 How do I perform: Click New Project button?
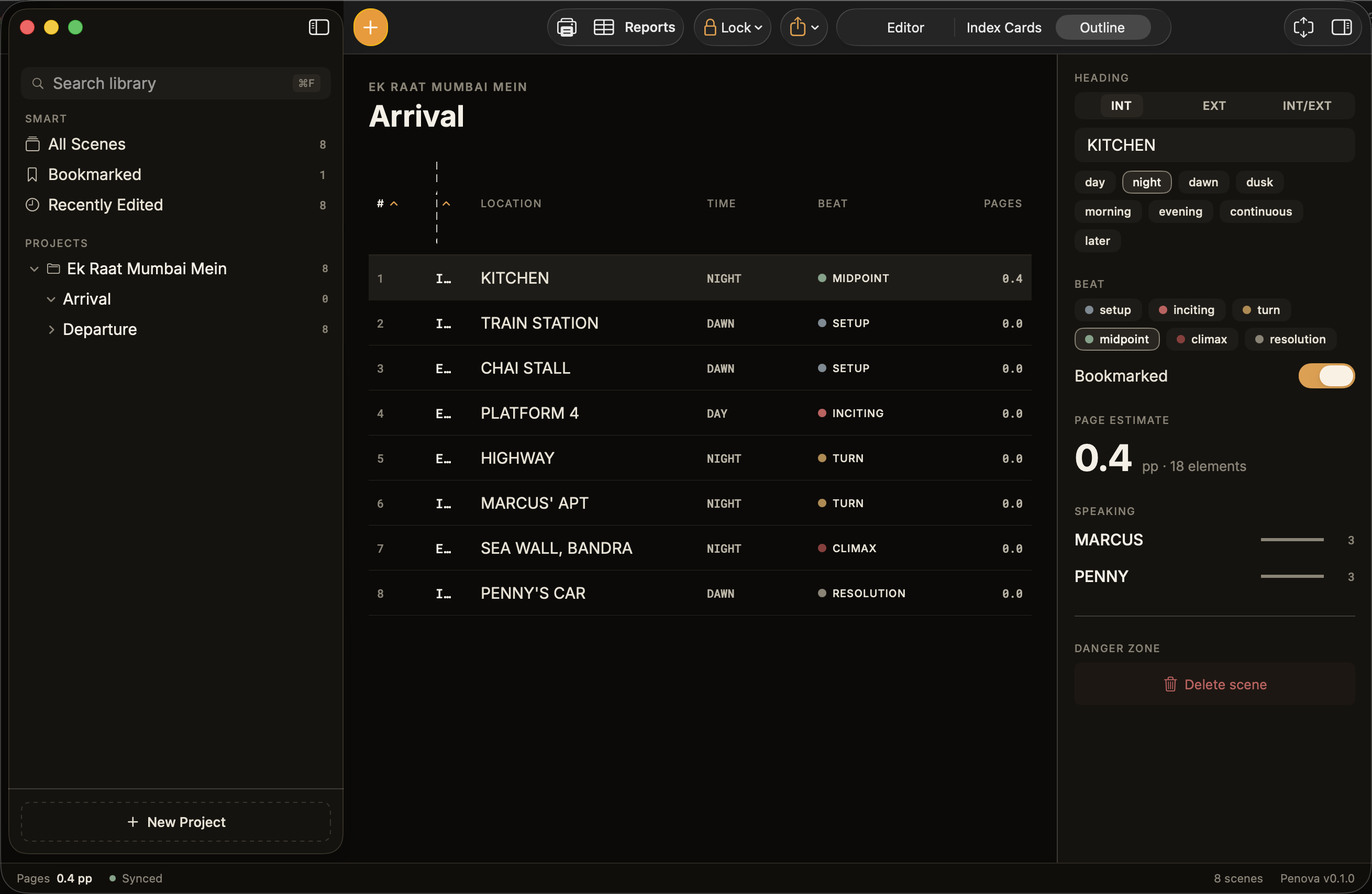tap(176, 821)
